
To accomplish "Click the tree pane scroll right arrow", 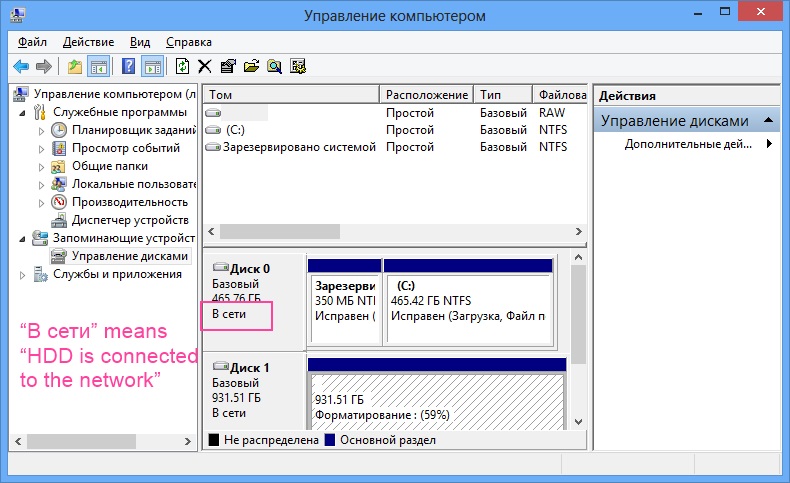I will (187, 442).
